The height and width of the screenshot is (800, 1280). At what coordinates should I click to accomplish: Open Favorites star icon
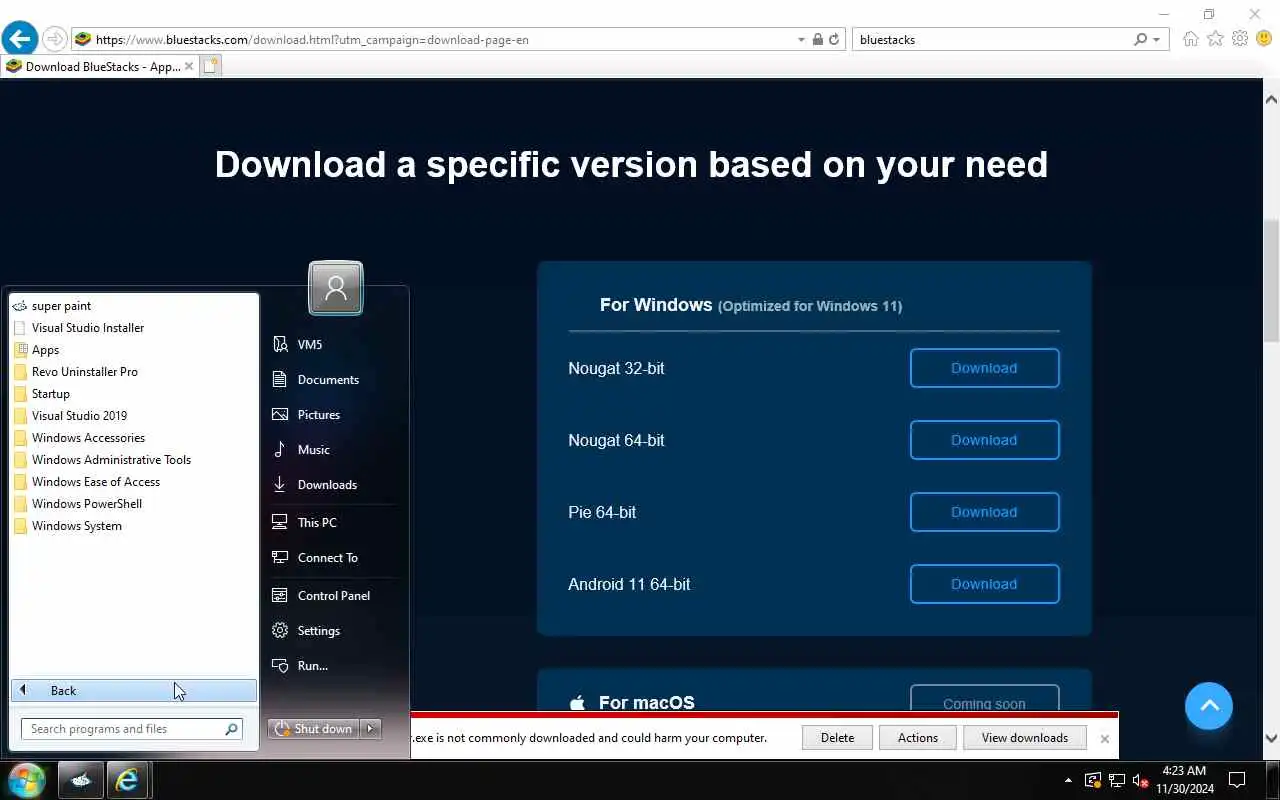(1215, 39)
